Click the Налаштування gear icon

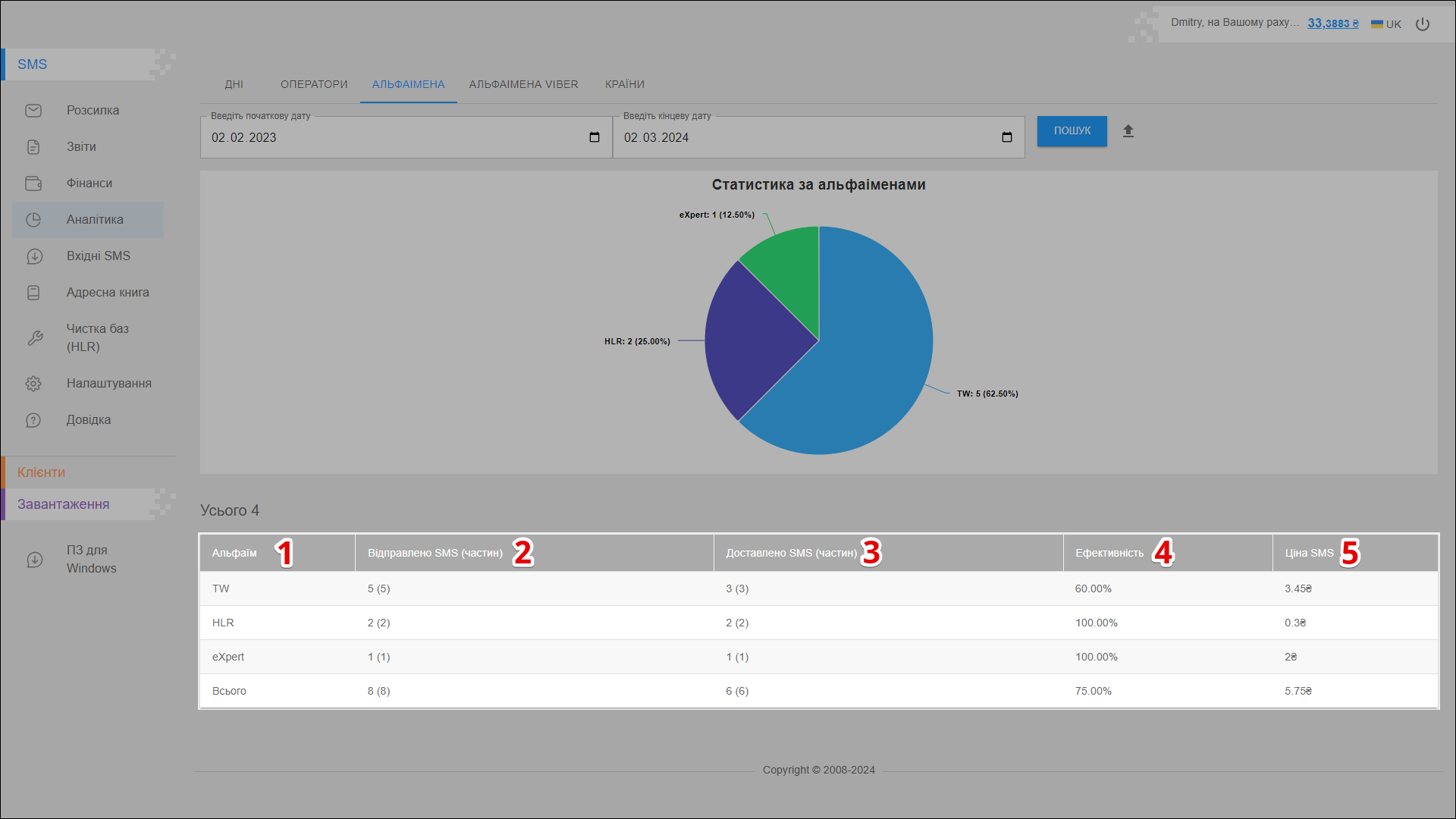(x=33, y=384)
